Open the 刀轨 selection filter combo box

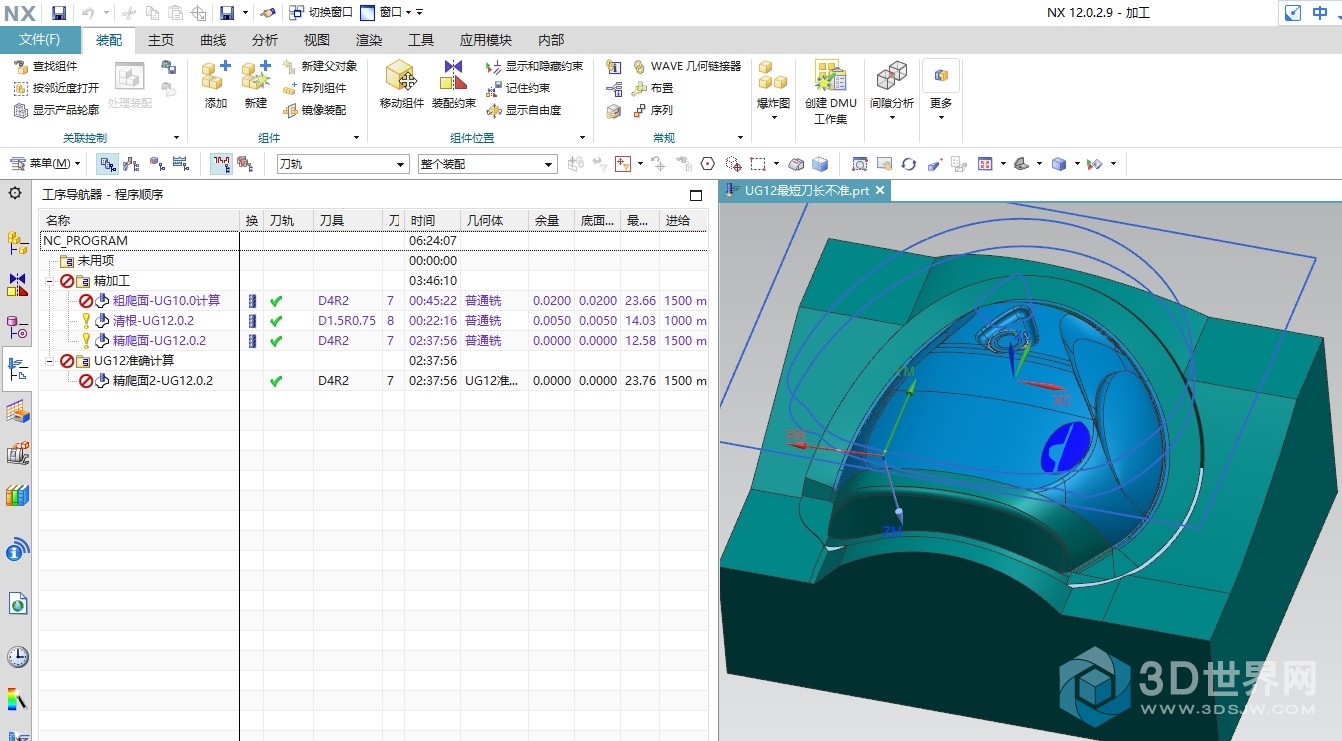(x=343, y=164)
